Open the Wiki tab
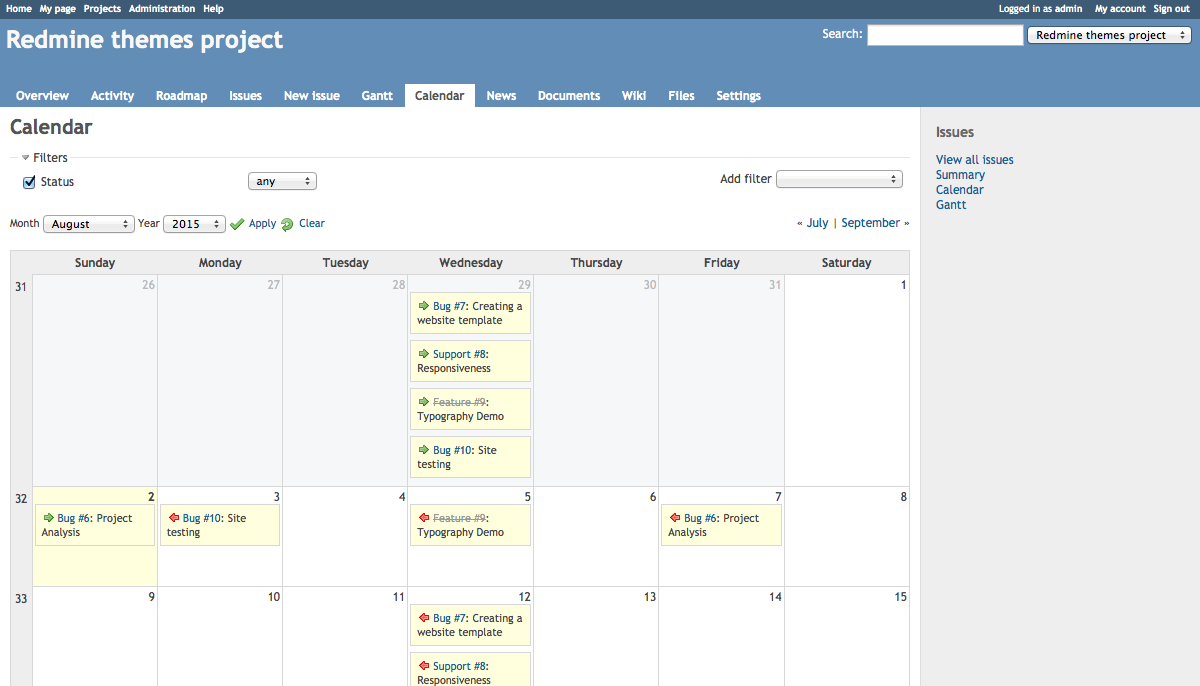Image resolution: width=1200 pixels, height=686 pixels. tap(634, 96)
